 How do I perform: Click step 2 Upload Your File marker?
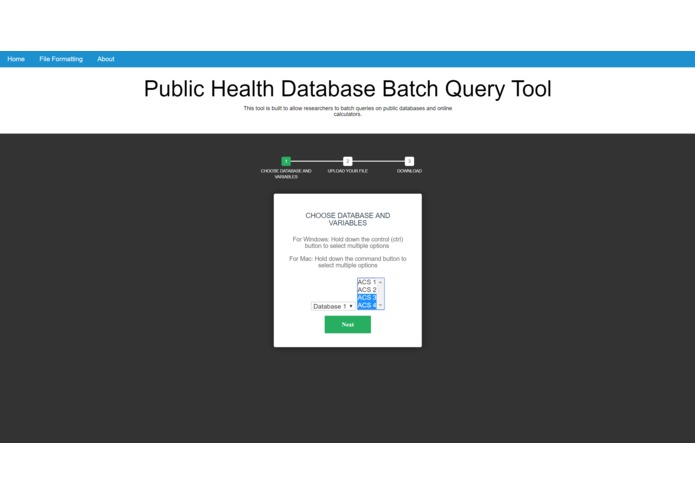(x=348, y=161)
